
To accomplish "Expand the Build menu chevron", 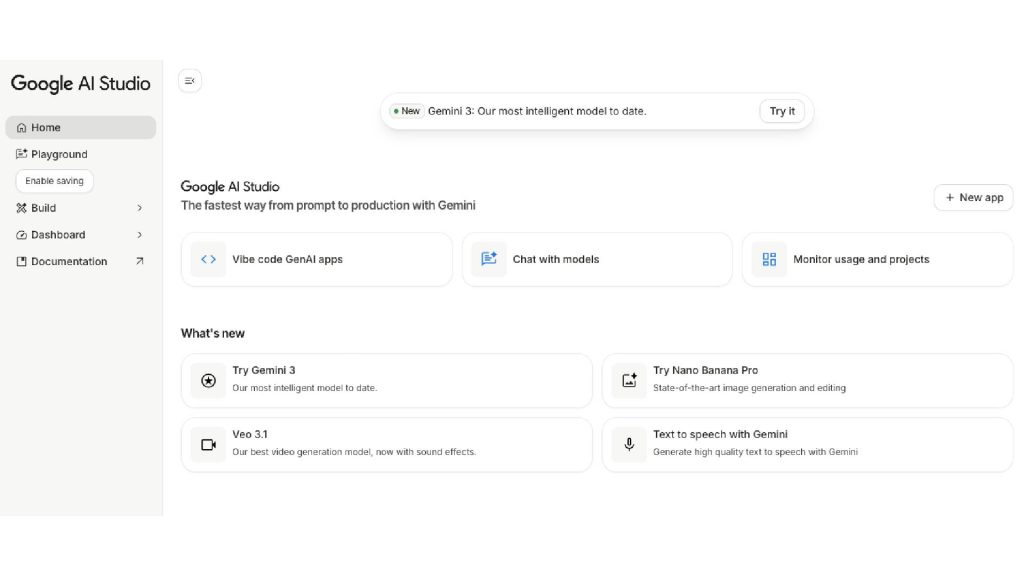I will [x=139, y=208].
